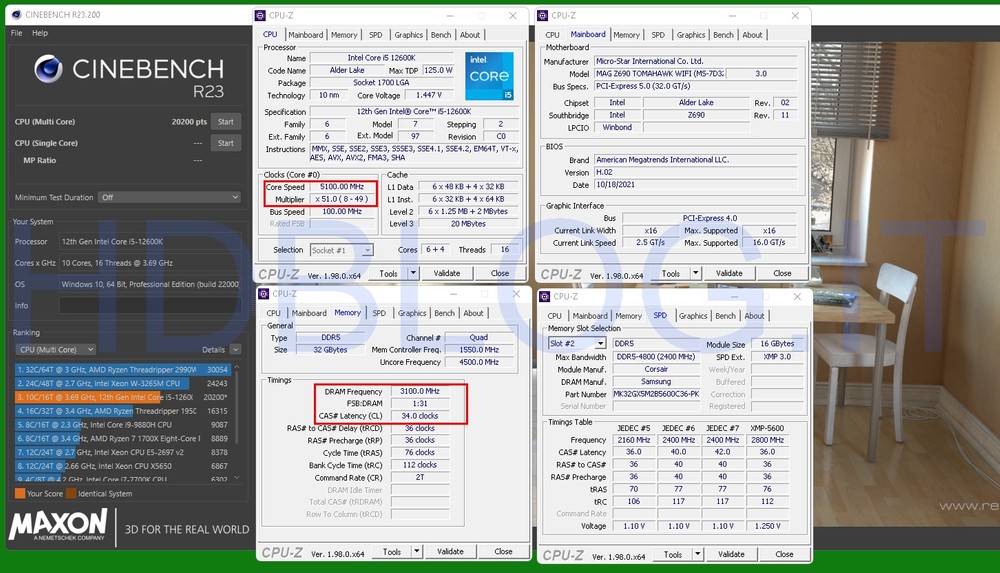This screenshot has height=573, width=1000.
Task: Click CPU-Z icon in the Memory window title
Action: (263, 294)
